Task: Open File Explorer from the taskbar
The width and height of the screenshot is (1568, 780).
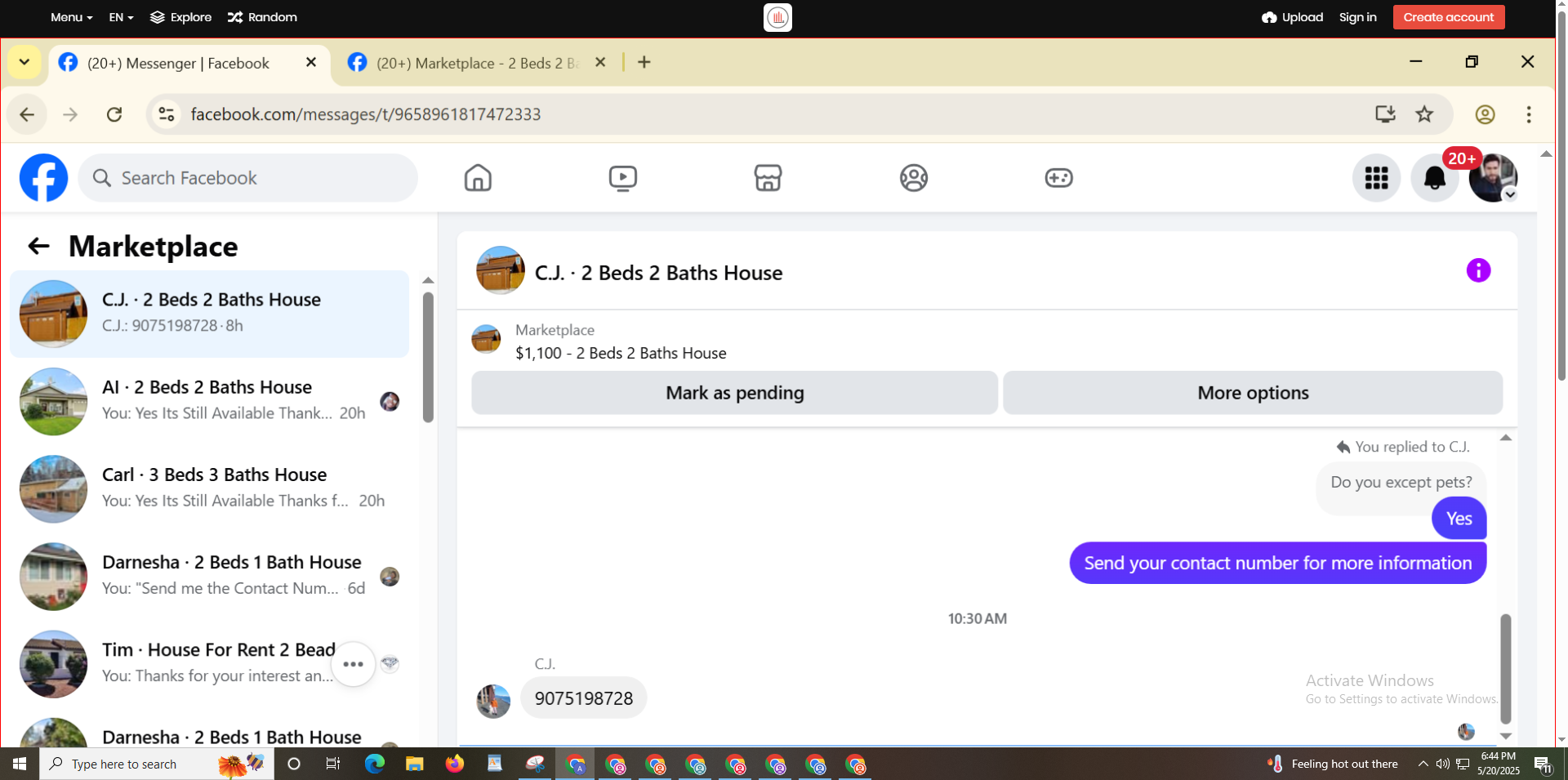Action: (x=414, y=764)
